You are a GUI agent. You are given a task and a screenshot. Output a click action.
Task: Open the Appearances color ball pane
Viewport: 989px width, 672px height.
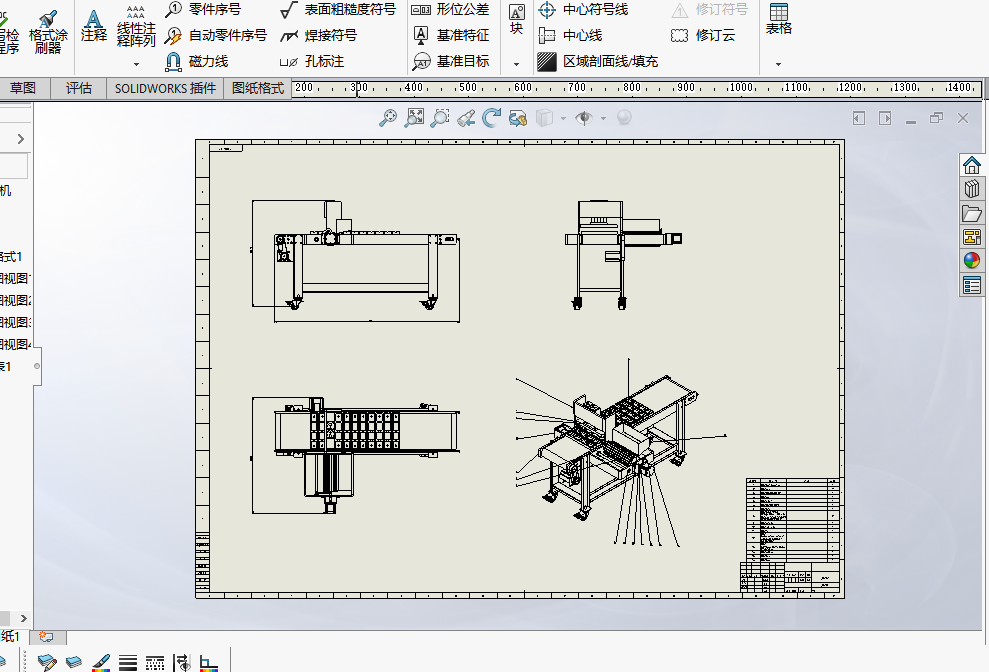972,261
